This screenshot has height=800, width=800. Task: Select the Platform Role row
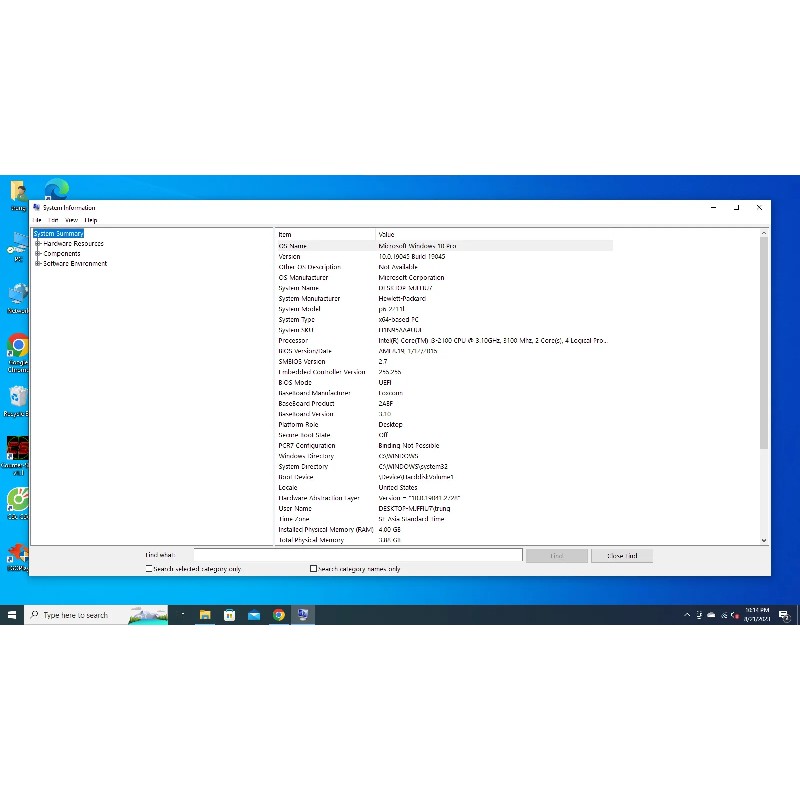pos(444,424)
